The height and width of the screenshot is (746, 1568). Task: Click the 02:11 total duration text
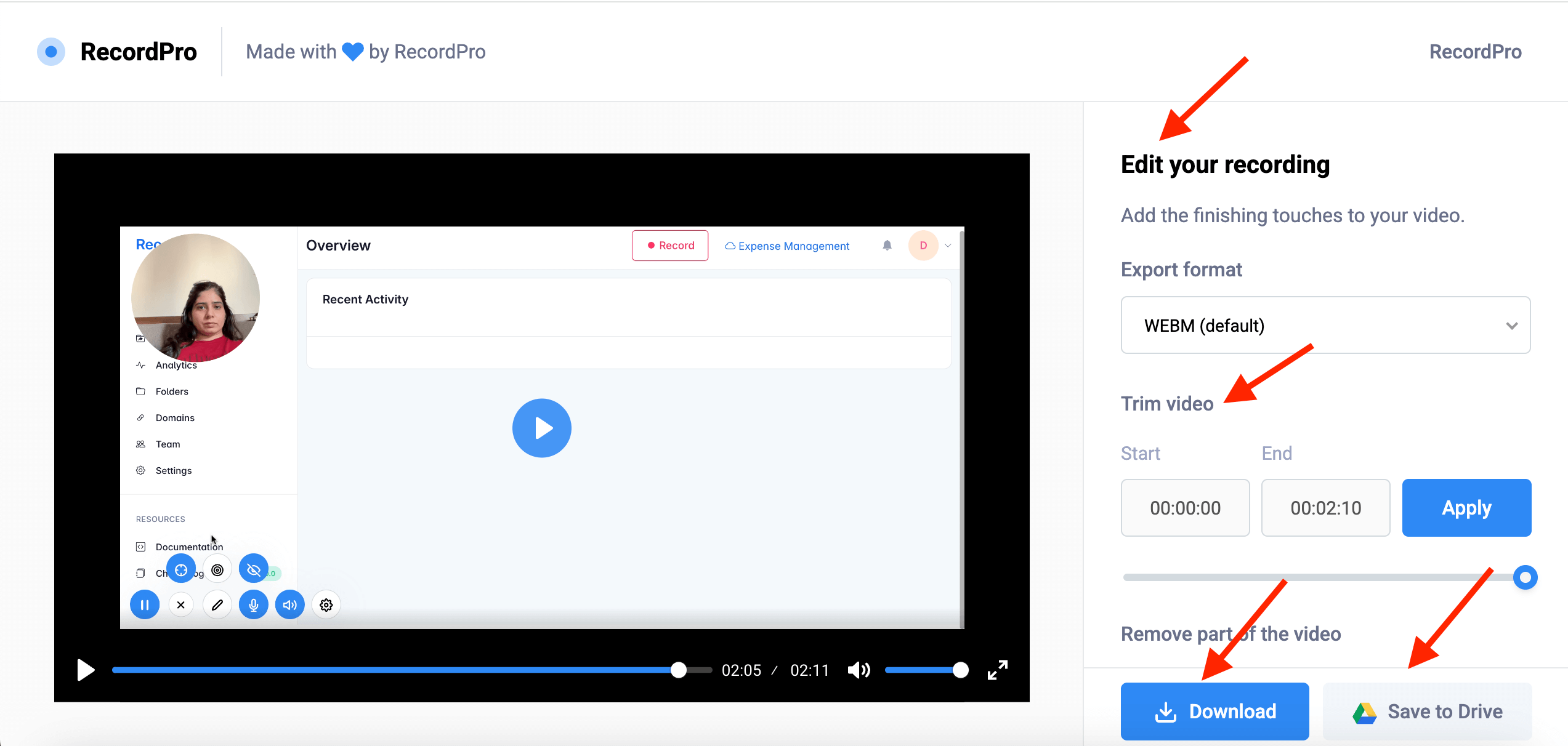tap(810, 670)
